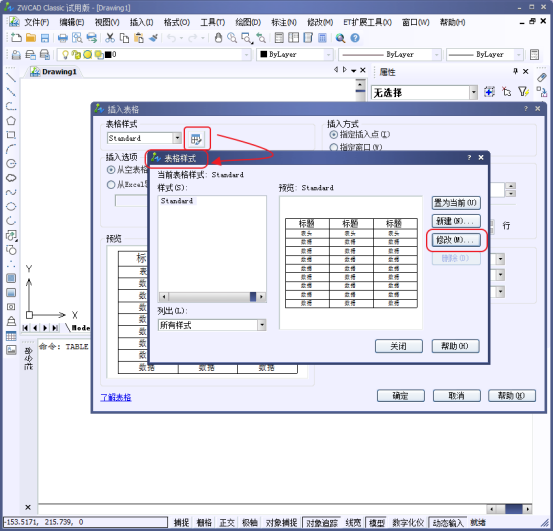This screenshot has height=532, width=554.
Task: Click the Print icon in toolbar
Action: tap(63, 38)
